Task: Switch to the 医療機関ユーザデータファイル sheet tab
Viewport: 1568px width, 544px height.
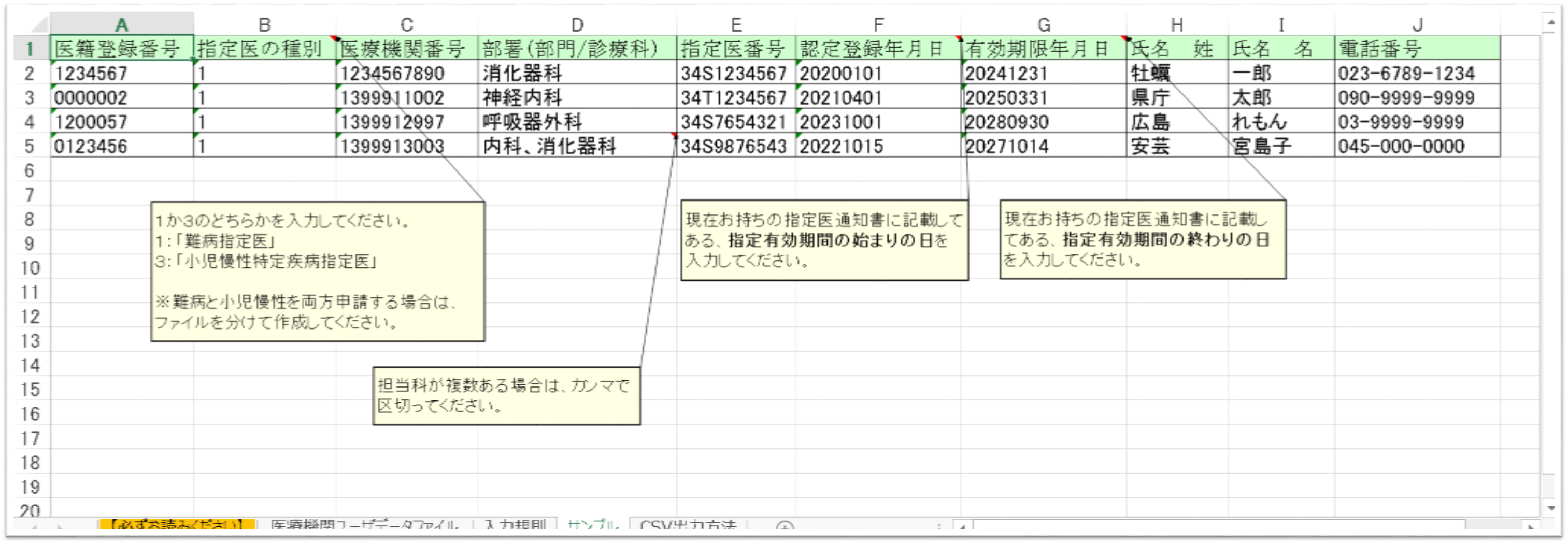Action: [x=365, y=524]
